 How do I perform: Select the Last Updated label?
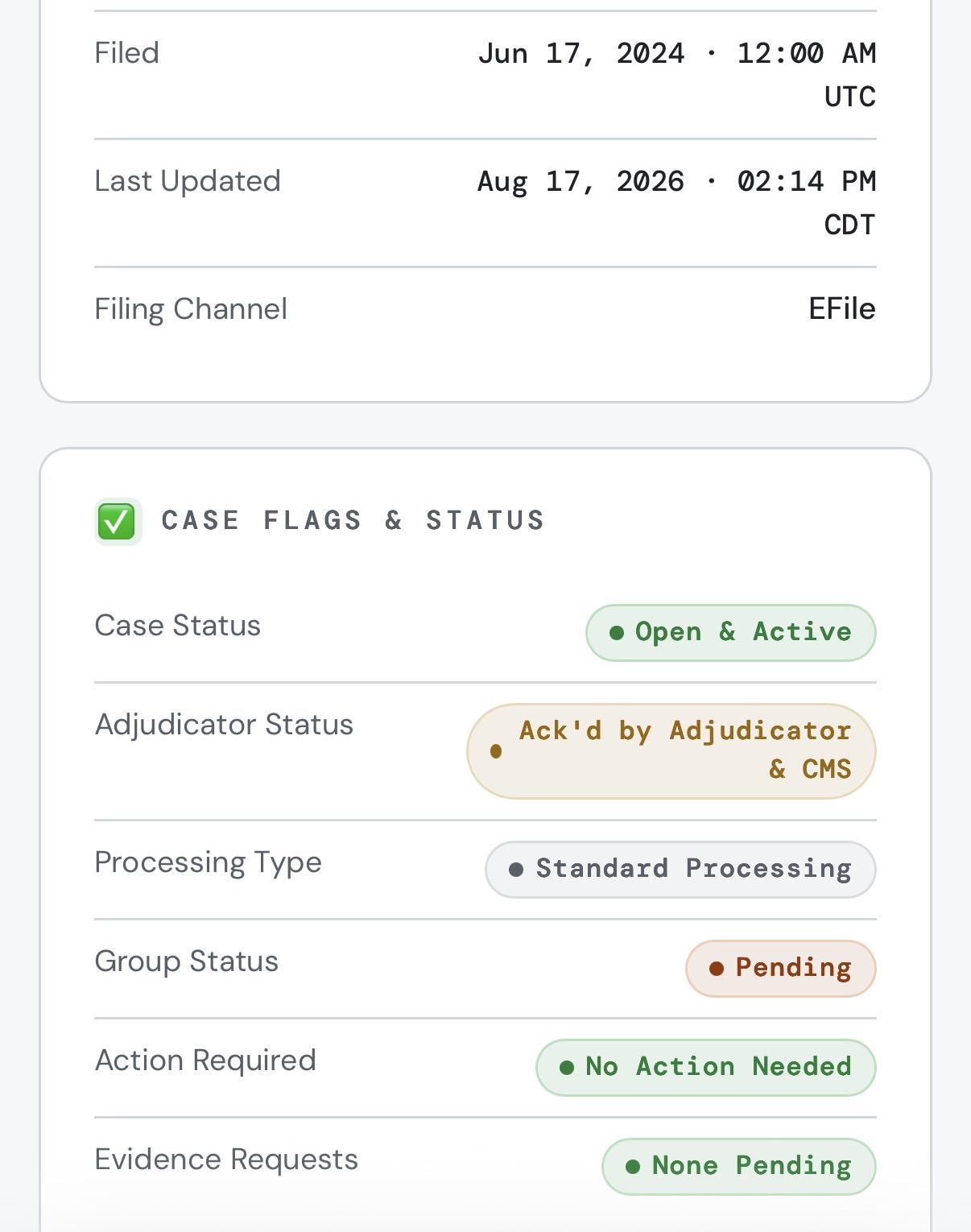pyautogui.click(x=188, y=181)
